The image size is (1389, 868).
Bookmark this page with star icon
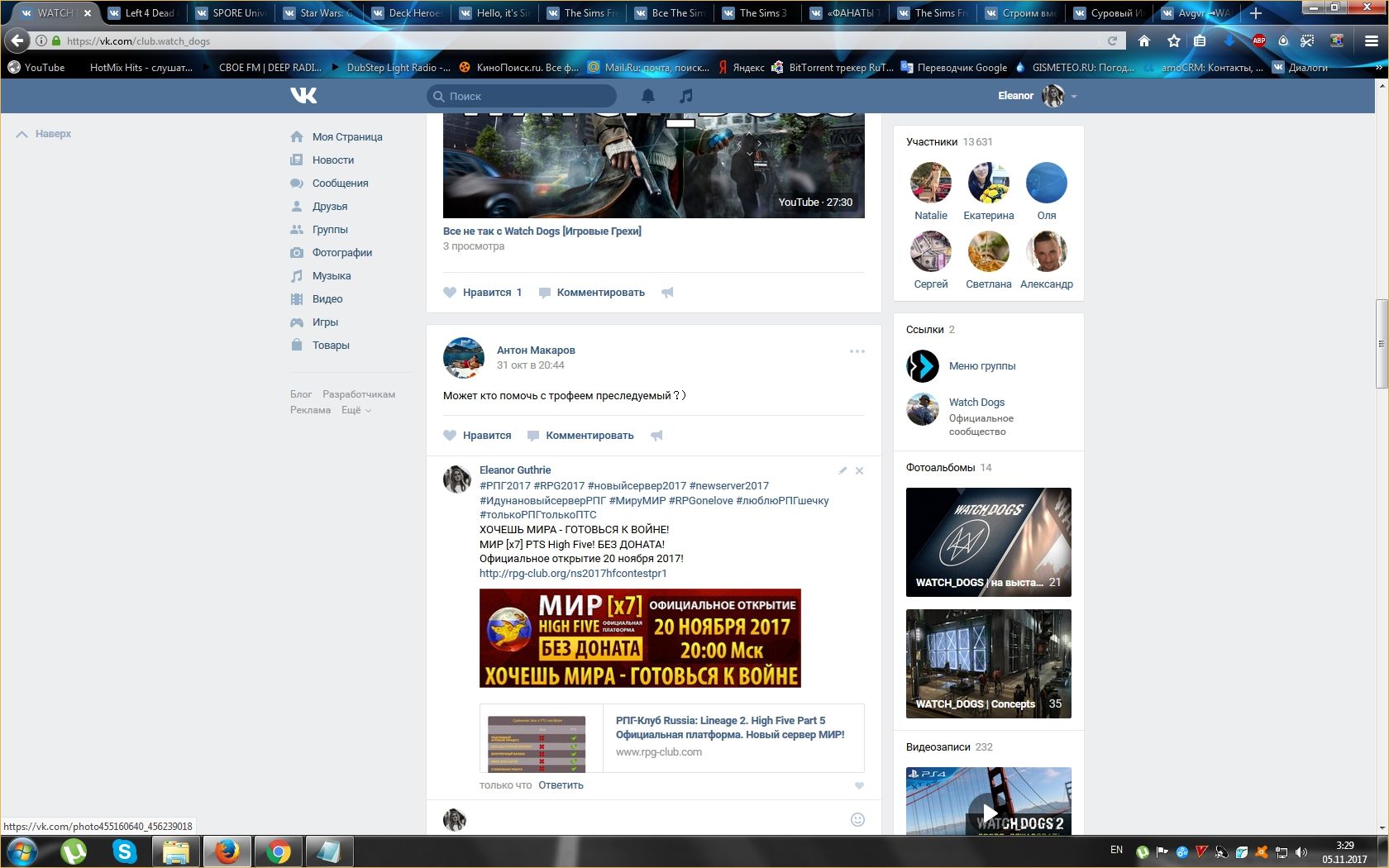(1173, 41)
